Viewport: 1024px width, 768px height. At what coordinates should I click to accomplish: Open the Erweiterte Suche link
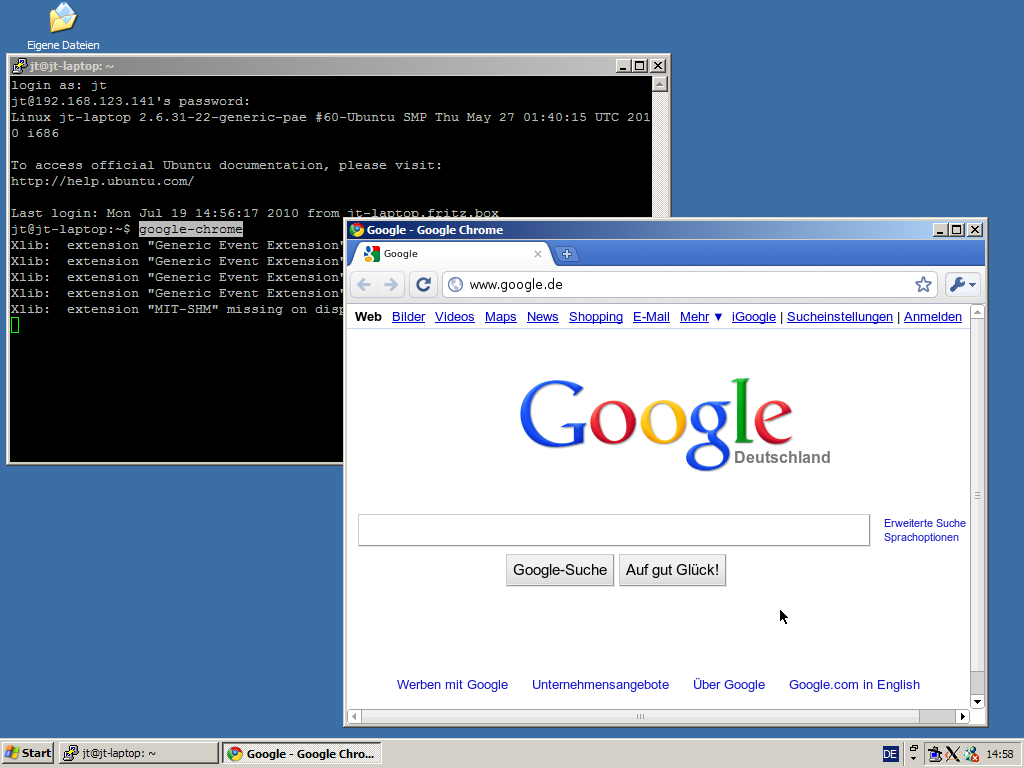point(924,523)
